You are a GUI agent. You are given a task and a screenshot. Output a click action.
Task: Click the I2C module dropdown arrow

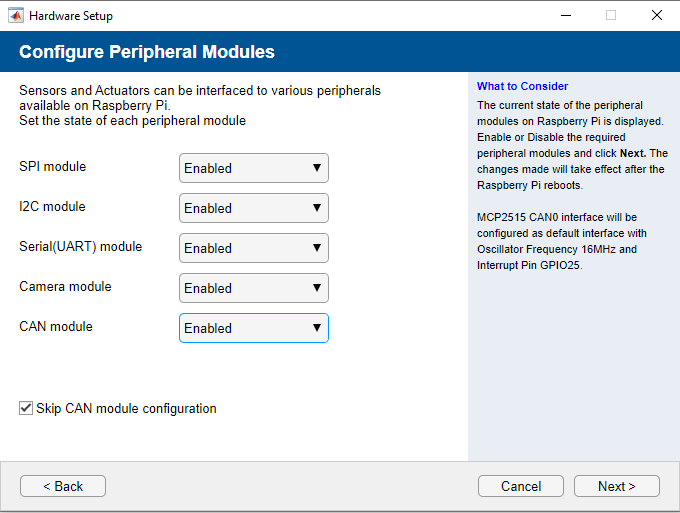[x=317, y=208]
